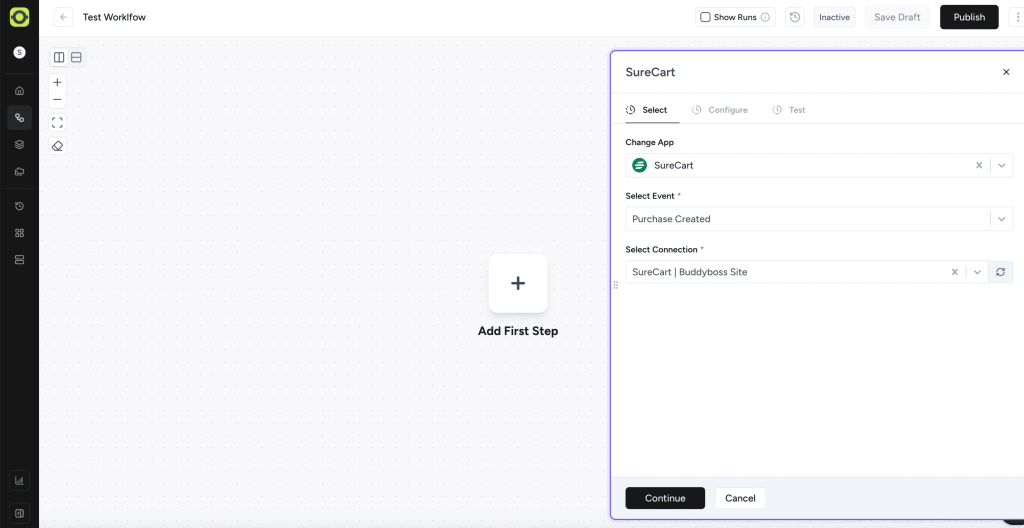Zoom in on the workflow canvas
The image size is (1024, 528).
point(57,82)
